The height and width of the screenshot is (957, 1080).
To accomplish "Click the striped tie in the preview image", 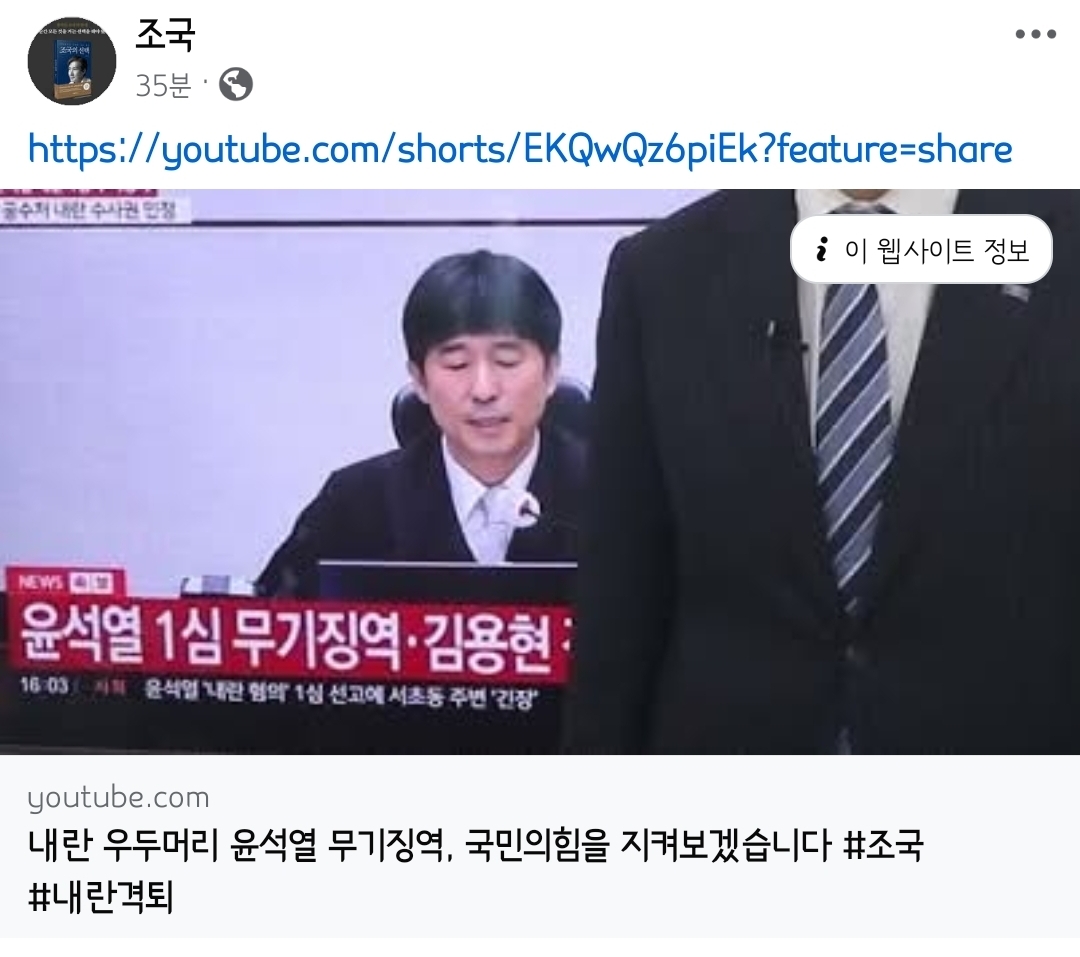I will [853, 441].
